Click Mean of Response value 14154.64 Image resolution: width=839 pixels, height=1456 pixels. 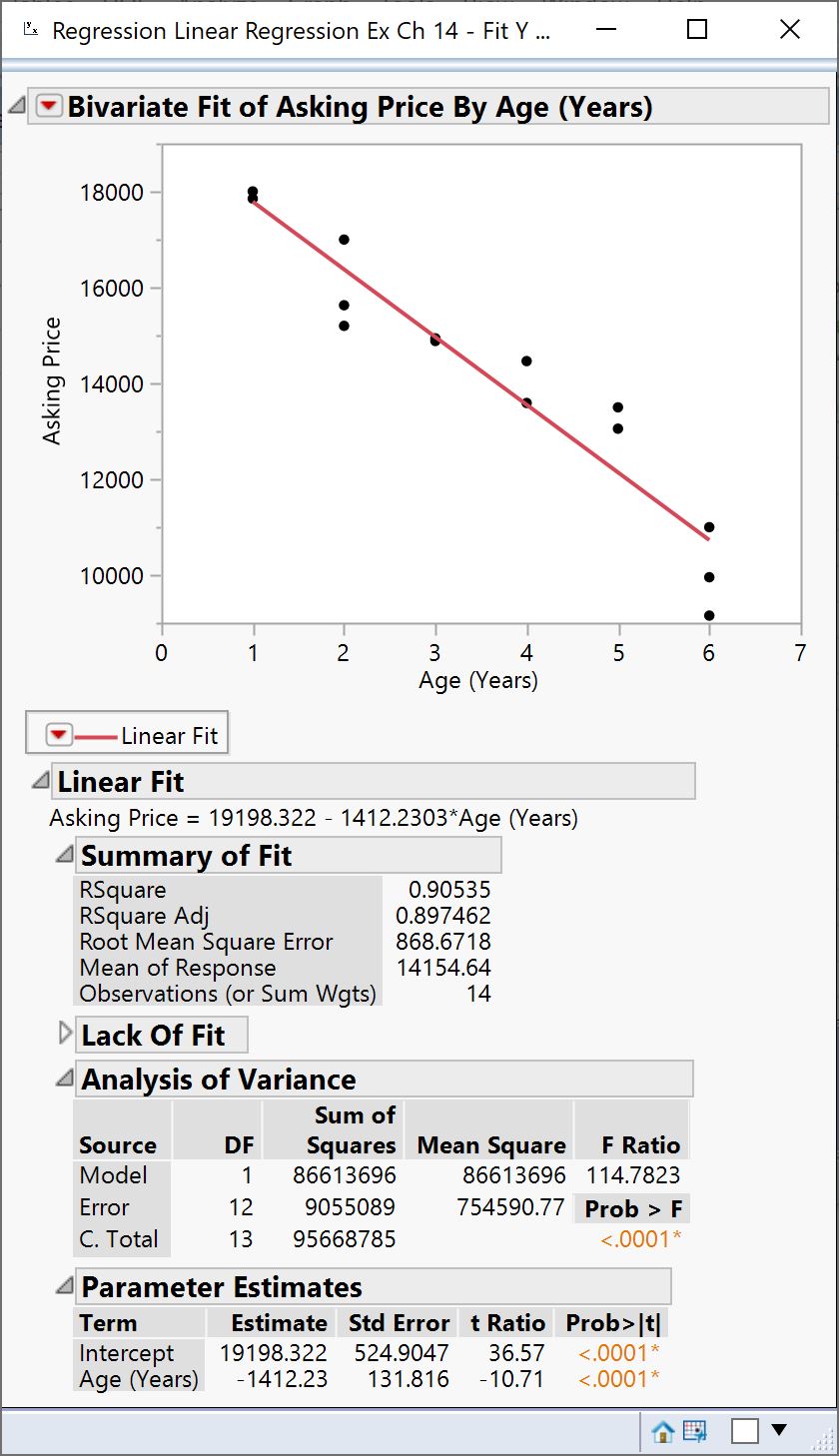pos(443,968)
